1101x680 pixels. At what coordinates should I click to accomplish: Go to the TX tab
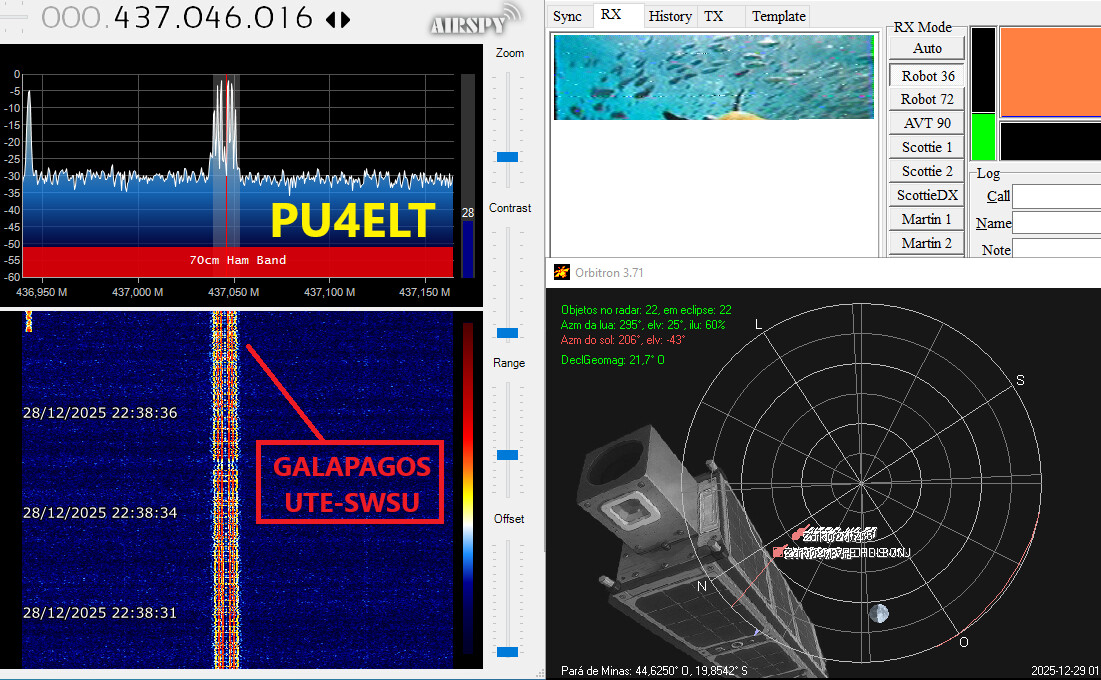(x=713, y=16)
